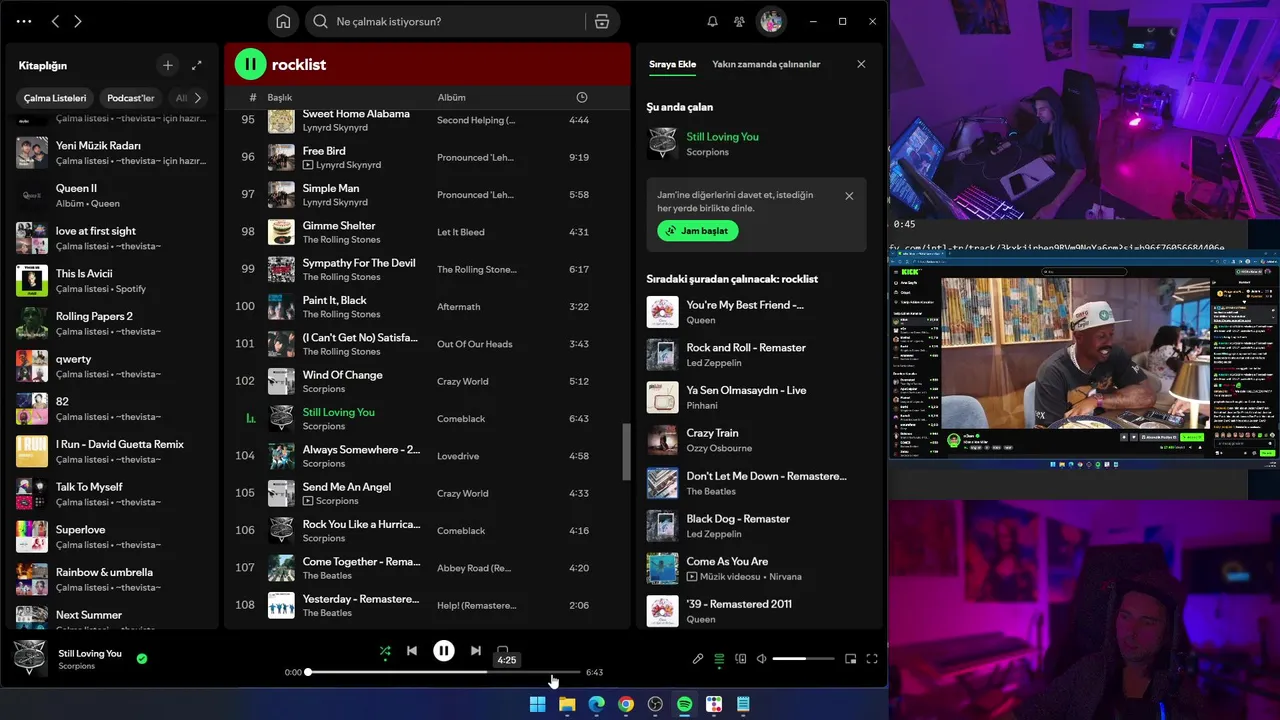Image resolution: width=1280 pixels, height=720 pixels.
Task: Open the Windows Start menu
Action: tap(537, 704)
